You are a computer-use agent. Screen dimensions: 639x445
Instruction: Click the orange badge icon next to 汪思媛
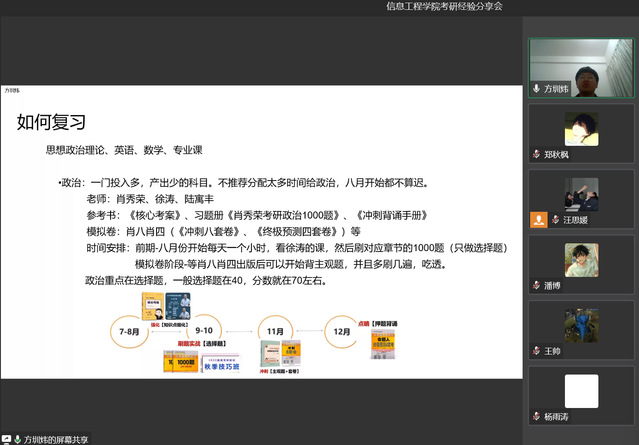click(538, 219)
